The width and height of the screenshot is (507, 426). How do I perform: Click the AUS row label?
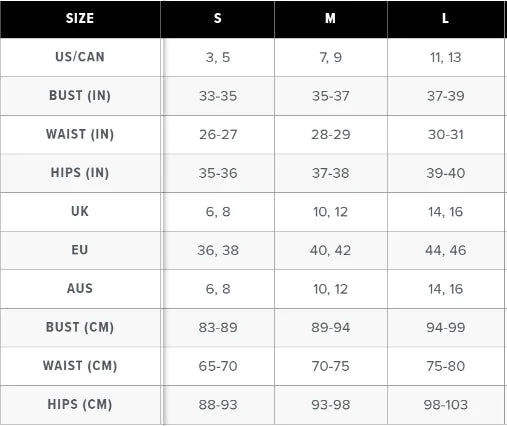(80, 289)
